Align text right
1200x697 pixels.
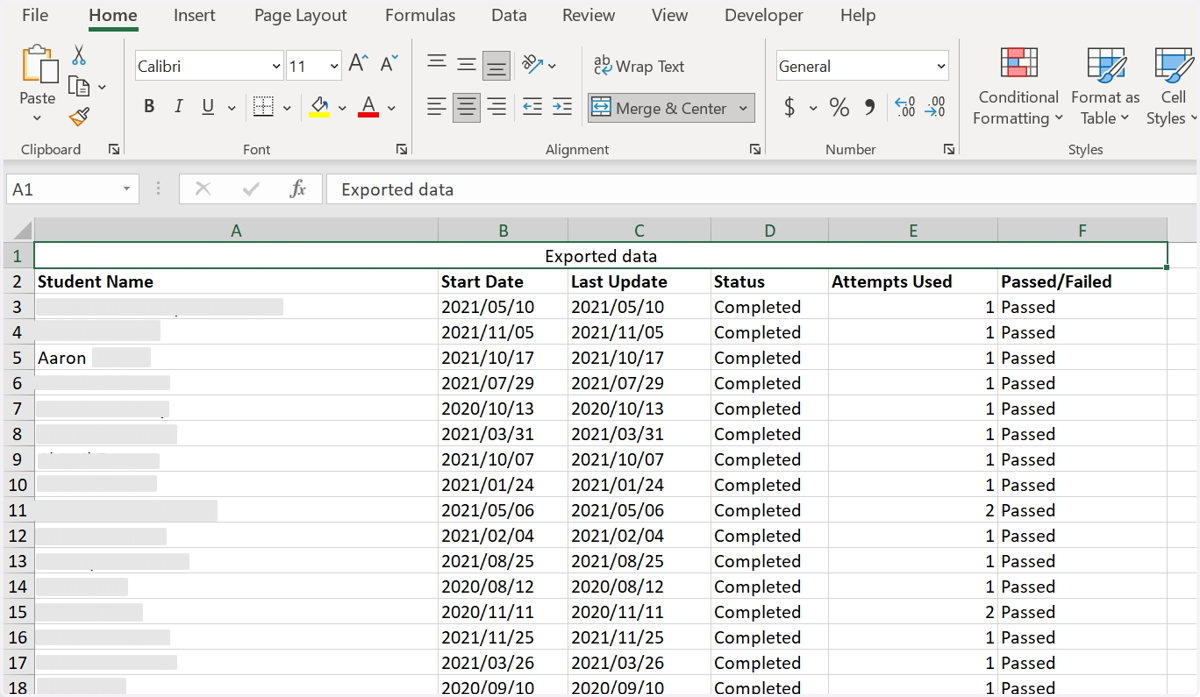coord(496,107)
